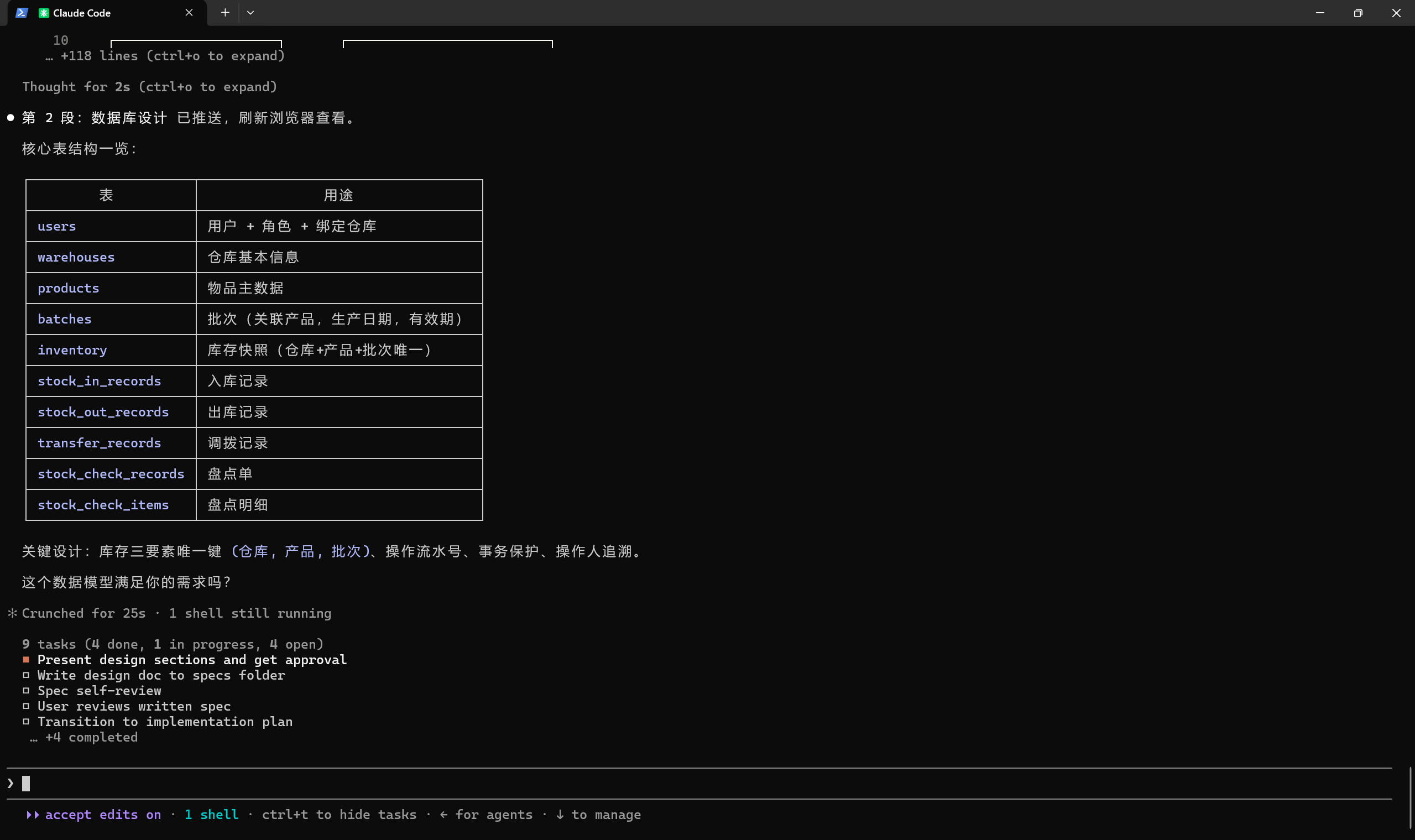Click the 'accept edits on' mode indicator
Image resolution: width=1415 pixels, height=840 pixels.
94,815
